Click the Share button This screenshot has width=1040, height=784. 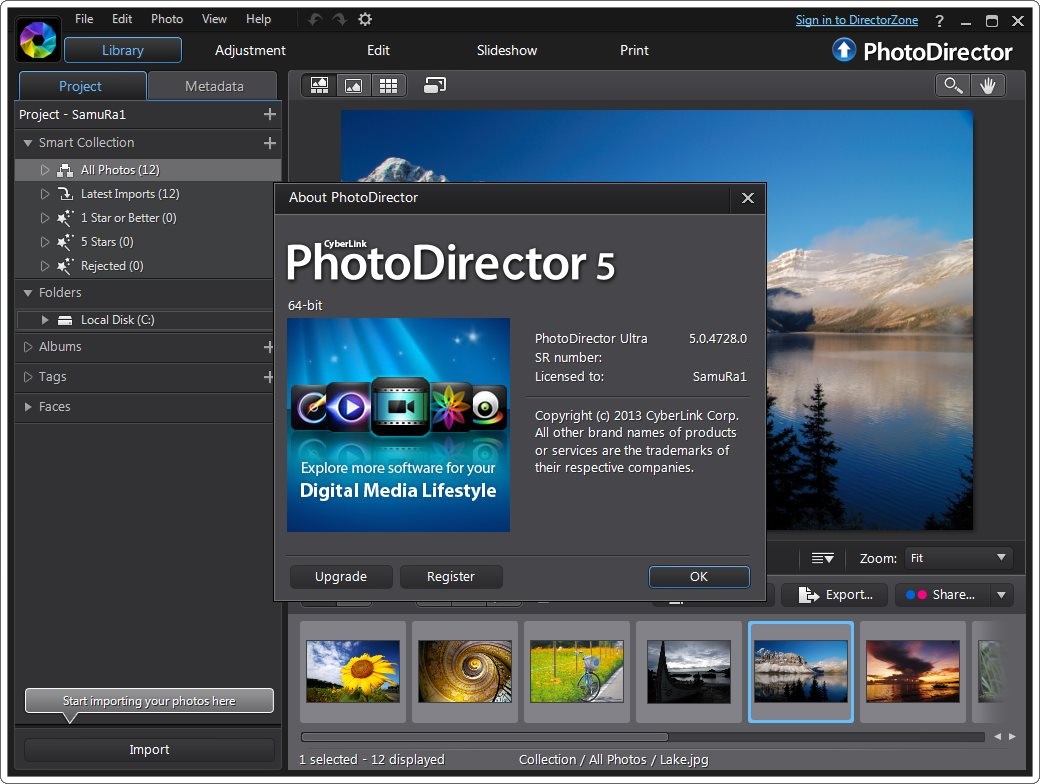click(x=942, y=595)
